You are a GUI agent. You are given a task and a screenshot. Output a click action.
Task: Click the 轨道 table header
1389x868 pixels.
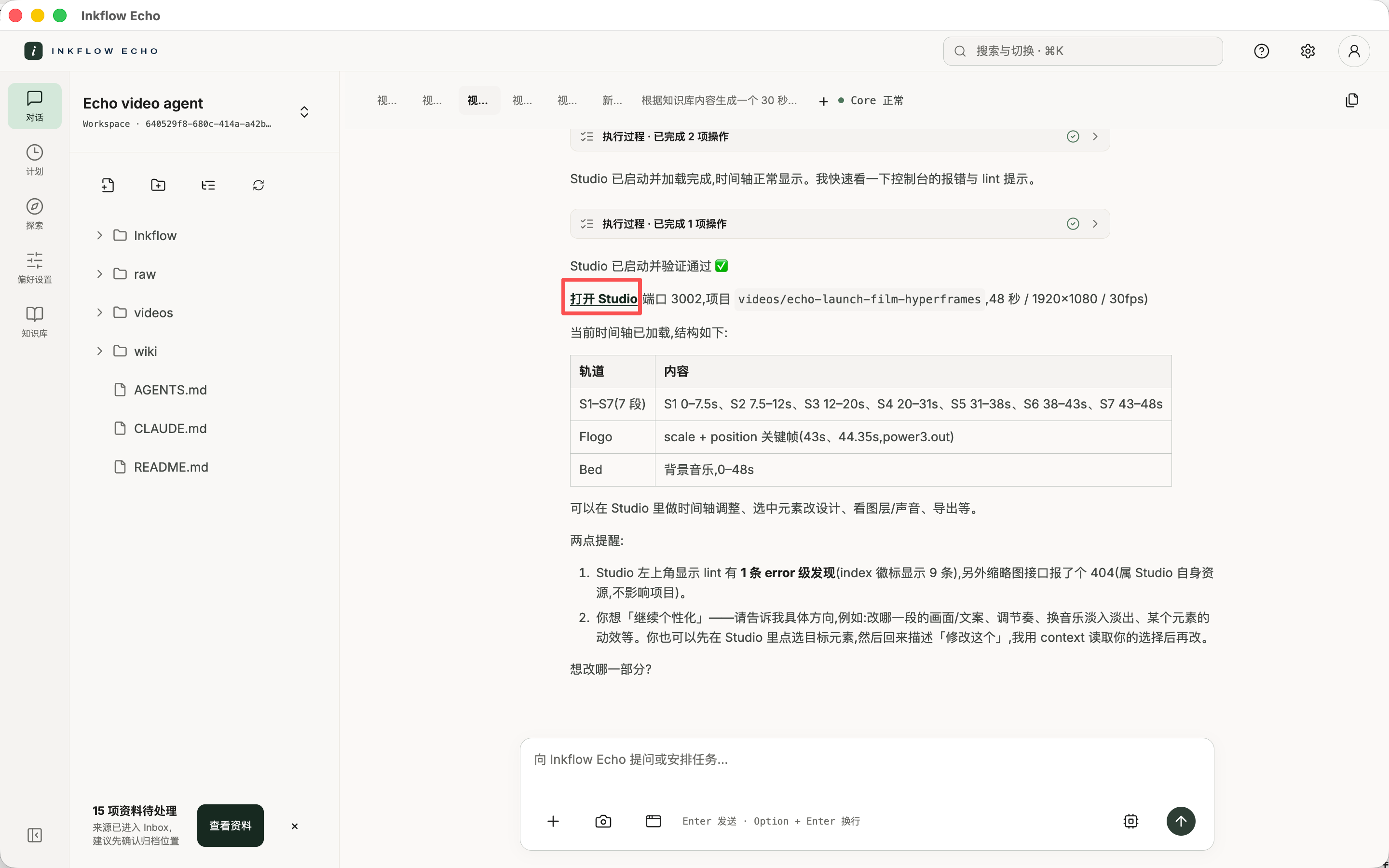tap(613, 371)
